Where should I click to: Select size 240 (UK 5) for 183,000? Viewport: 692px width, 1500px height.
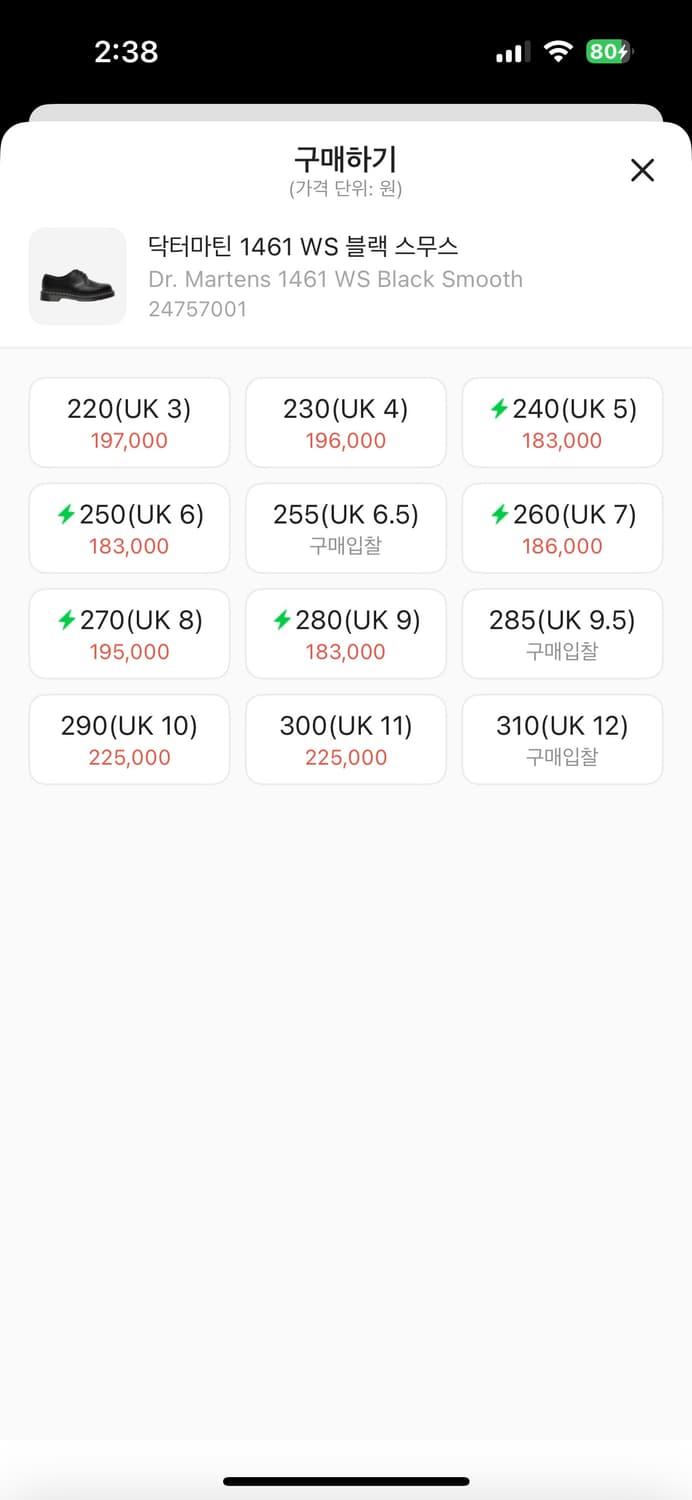(562, 422)
